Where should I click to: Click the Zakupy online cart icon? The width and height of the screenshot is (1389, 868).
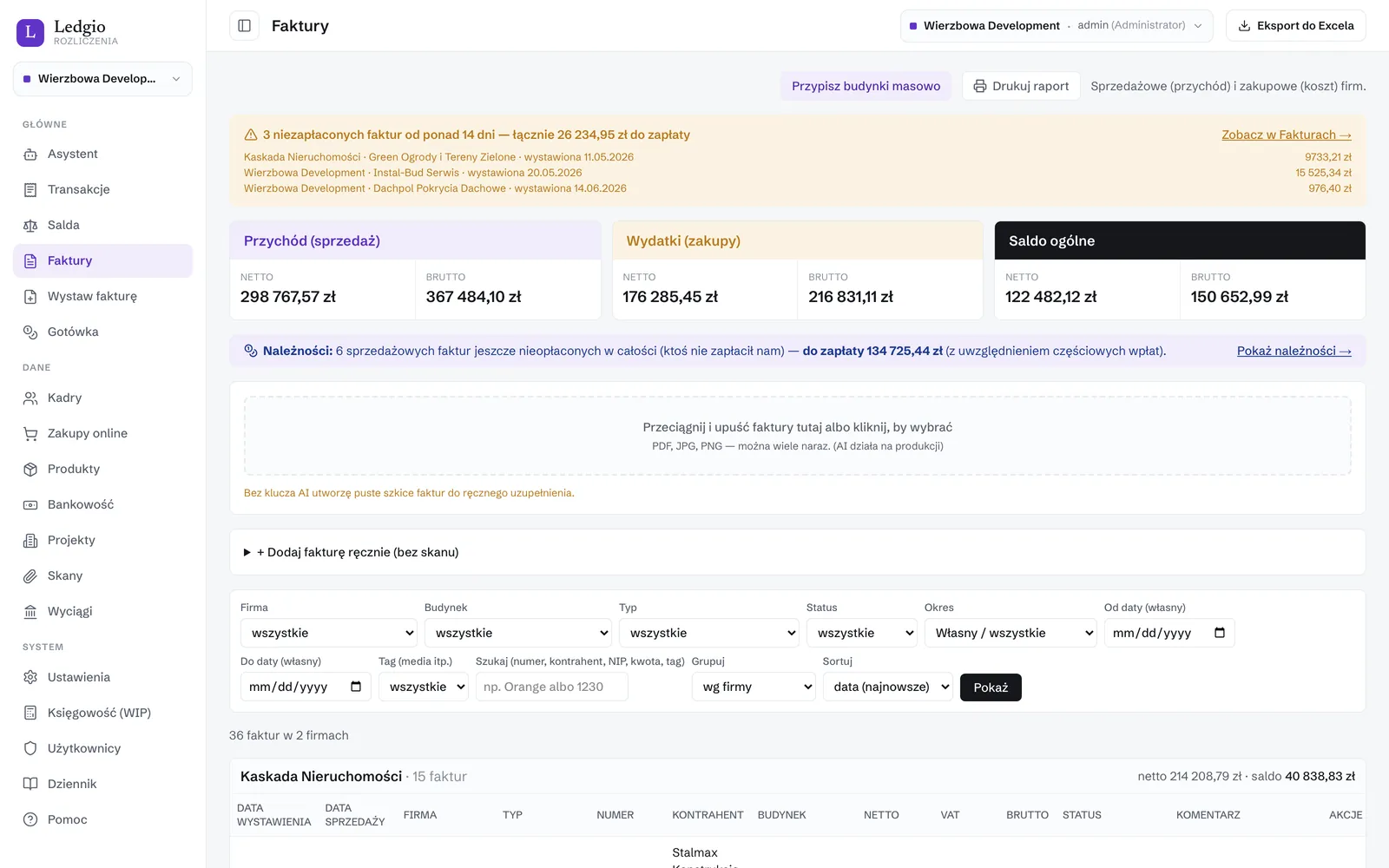pyautogui.click(x=30, y=434)
